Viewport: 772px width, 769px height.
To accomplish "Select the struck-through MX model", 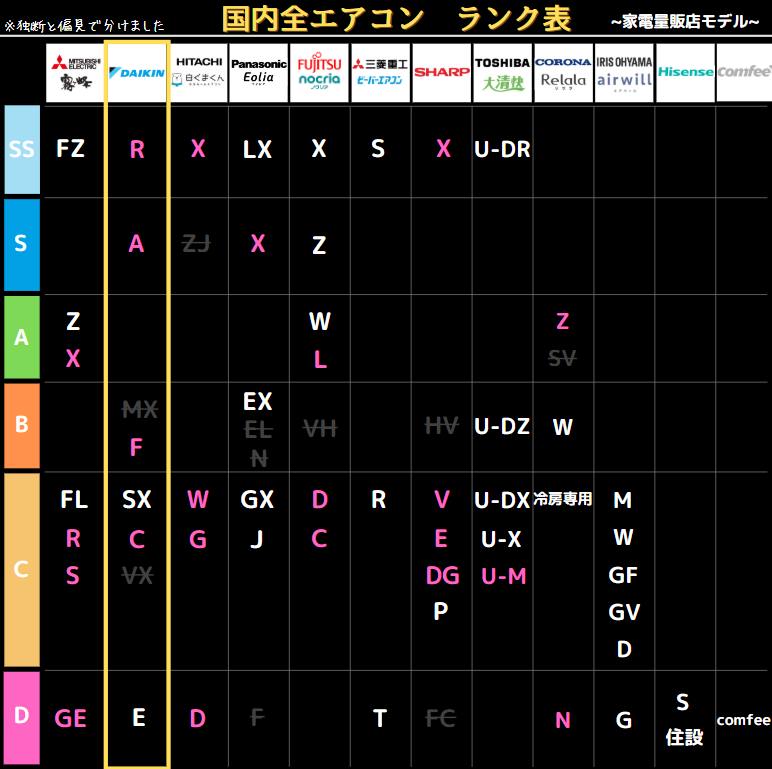I will point(140,410).
